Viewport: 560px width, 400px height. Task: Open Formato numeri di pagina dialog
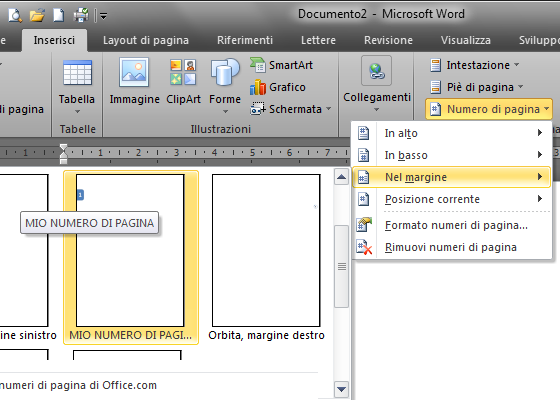tap(452, 225)
